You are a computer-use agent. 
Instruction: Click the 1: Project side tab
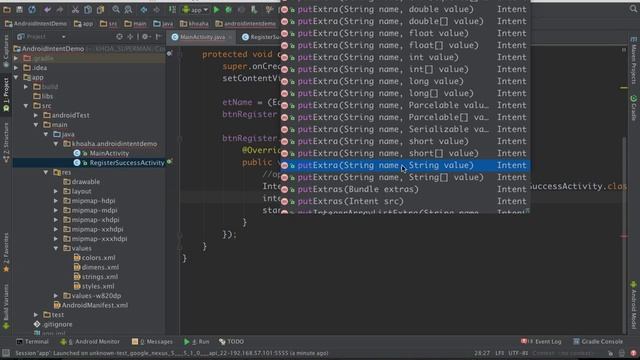pyautogui.click(x=6, y=95)
